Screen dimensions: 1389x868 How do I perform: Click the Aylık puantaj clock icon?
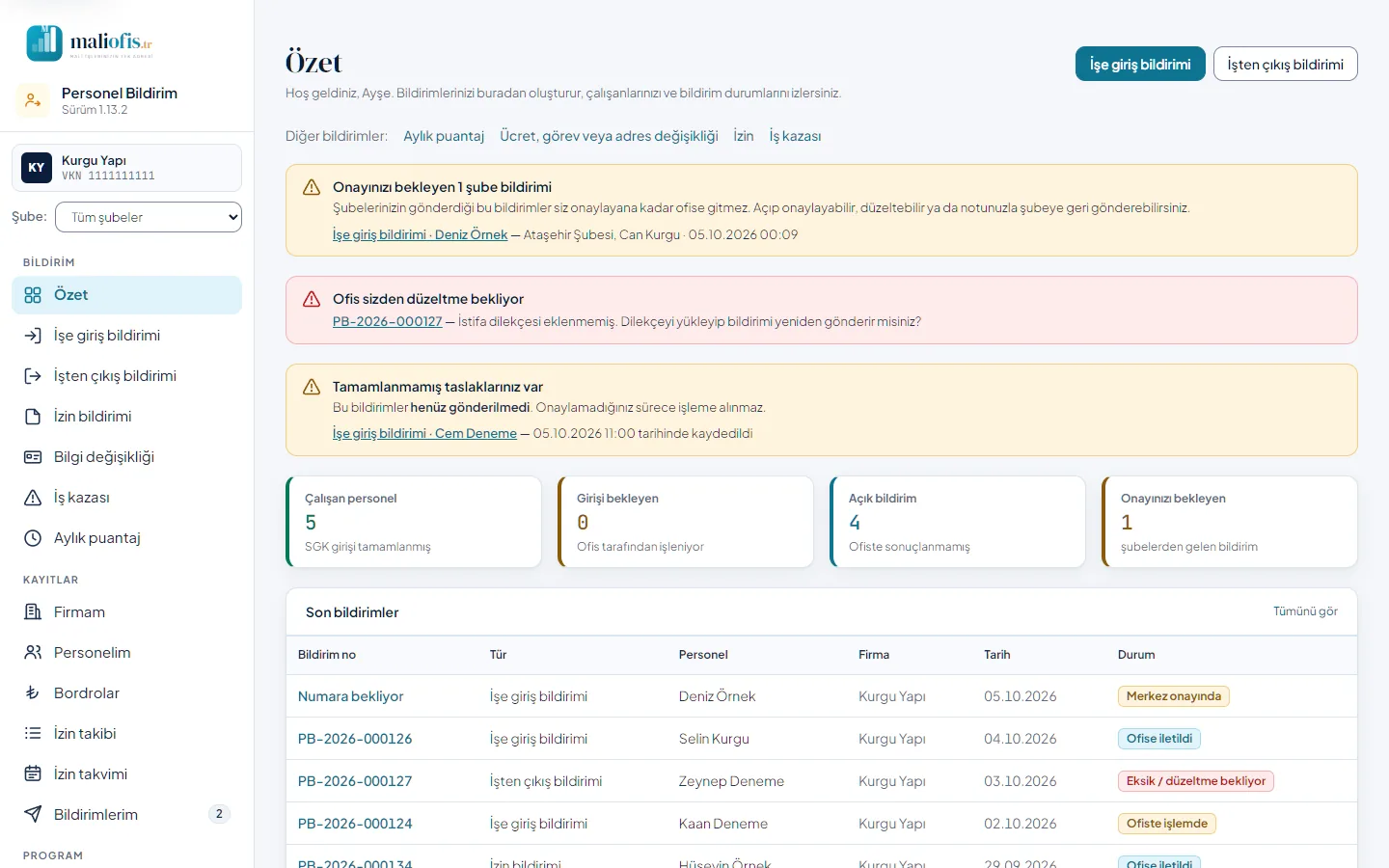33,538
